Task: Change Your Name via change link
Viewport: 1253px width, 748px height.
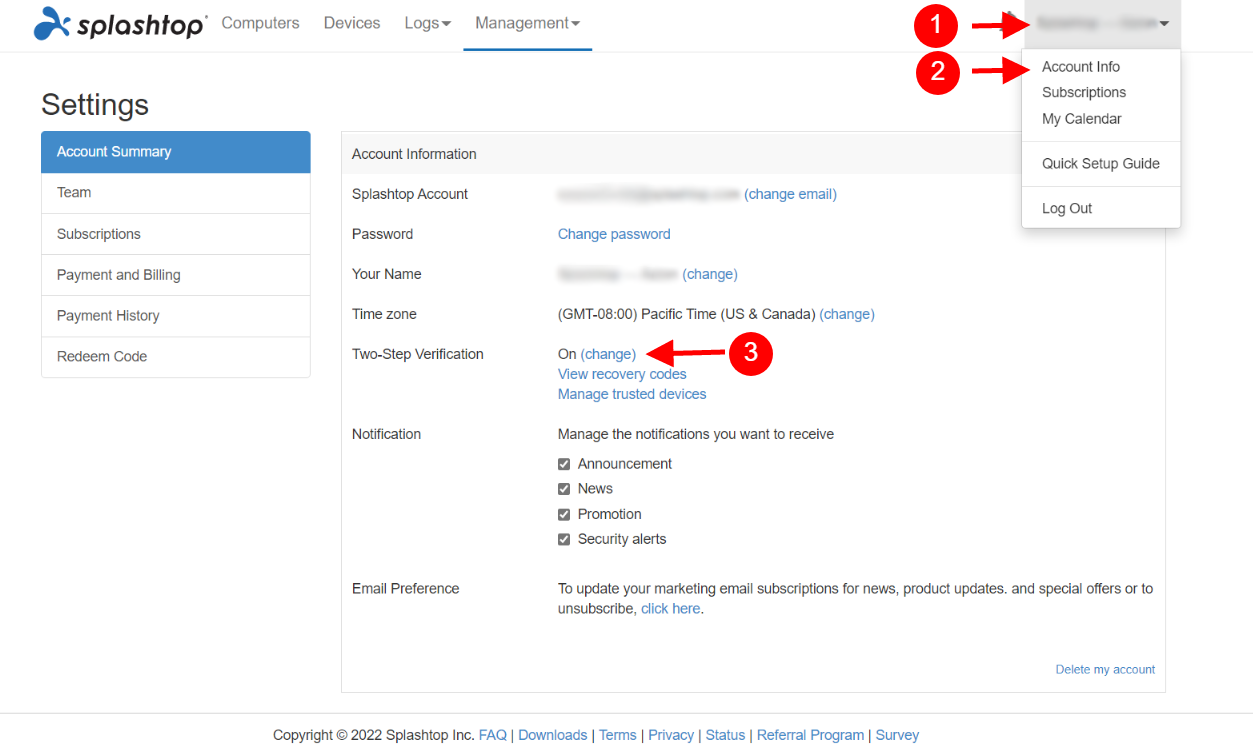Action: (710, 274)
